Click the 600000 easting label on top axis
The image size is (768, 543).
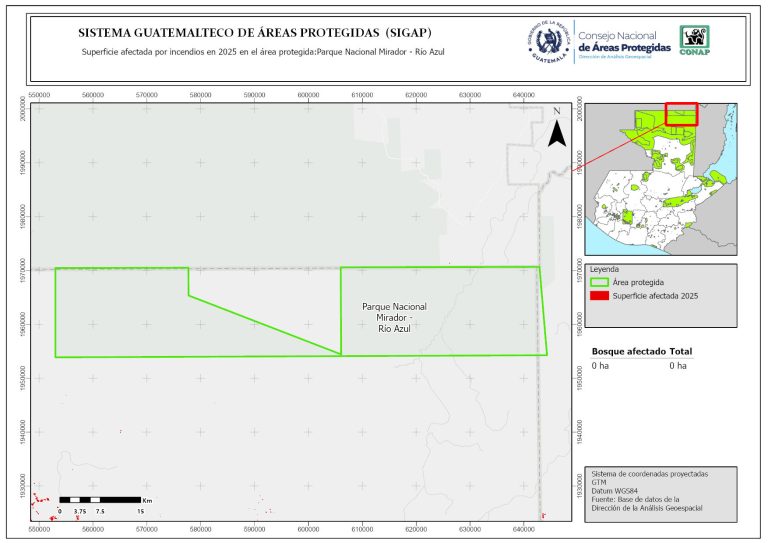point(309,95)
